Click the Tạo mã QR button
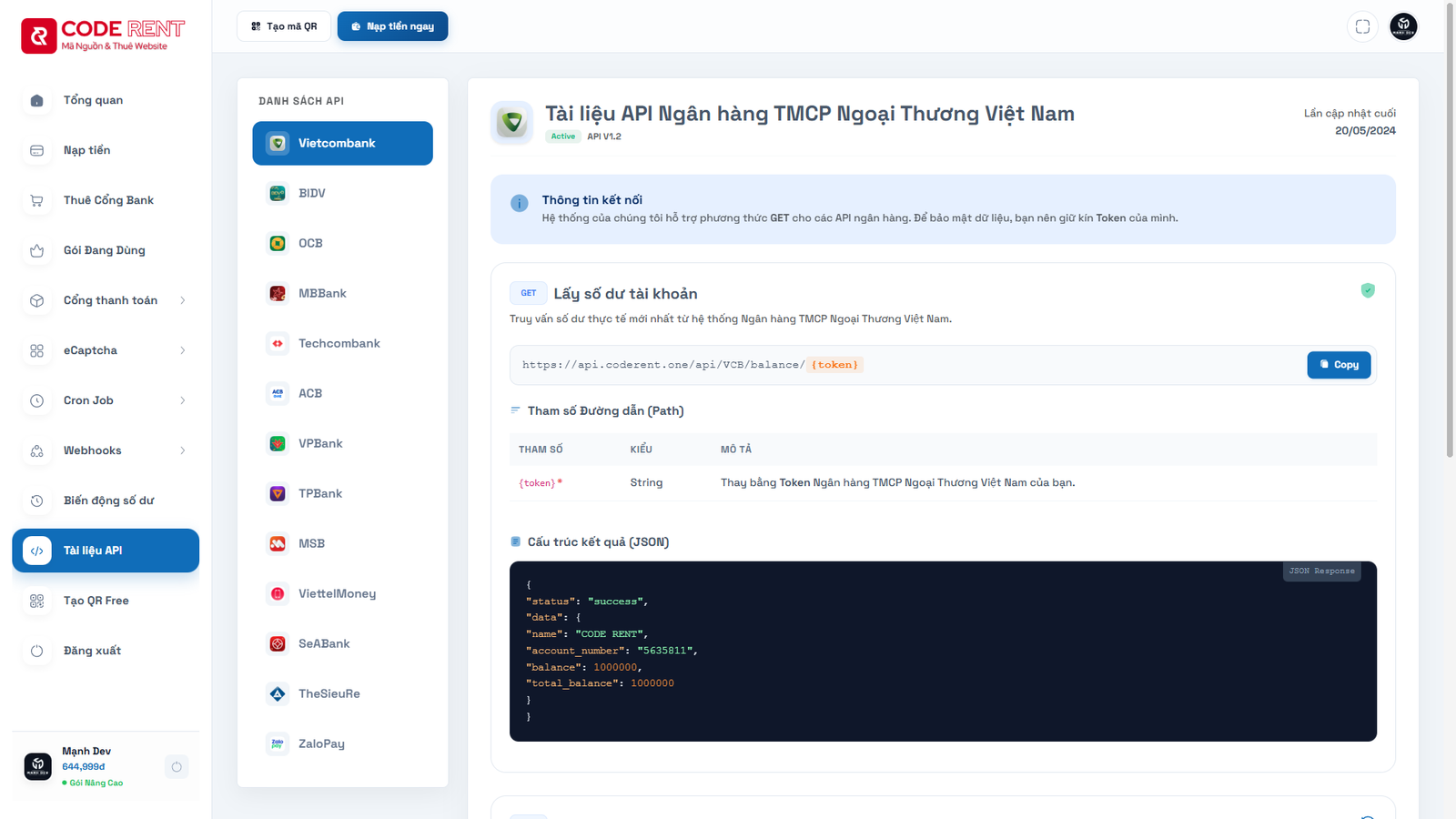The width and height of the screenshot is (1456, 819). coord(284,26)
